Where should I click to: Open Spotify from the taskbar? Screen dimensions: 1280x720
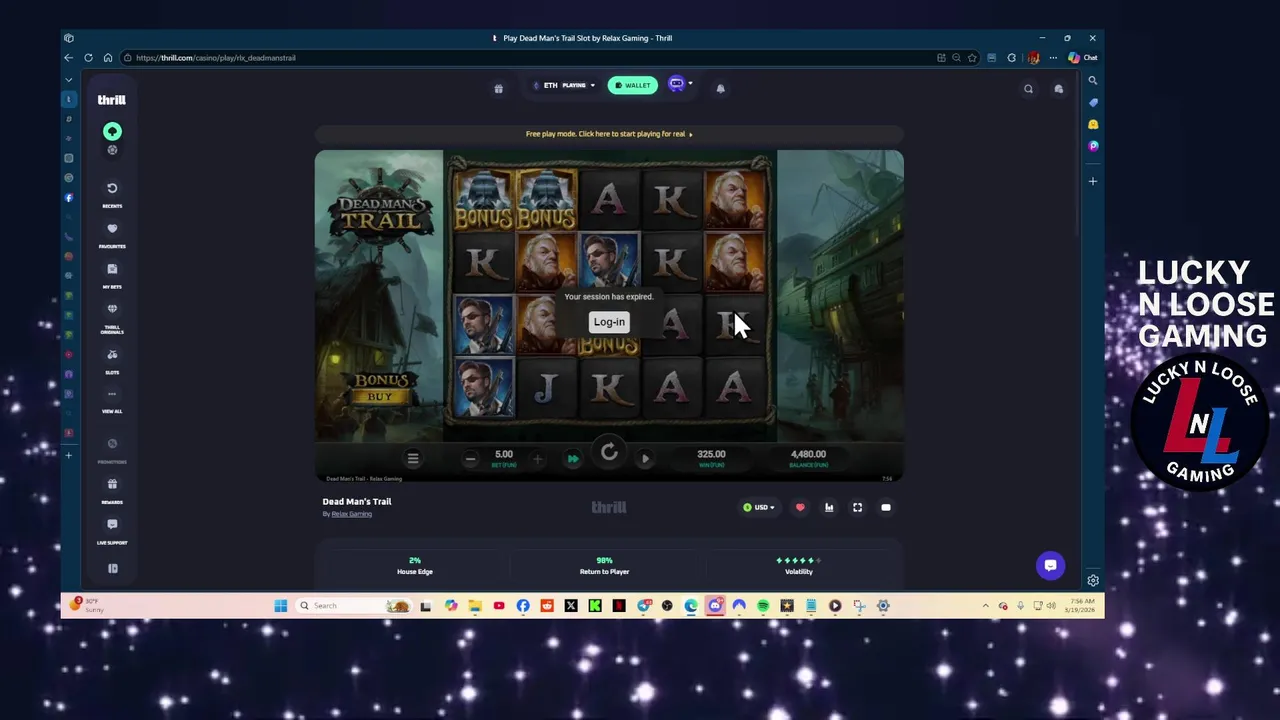click(x=763, y=606)
